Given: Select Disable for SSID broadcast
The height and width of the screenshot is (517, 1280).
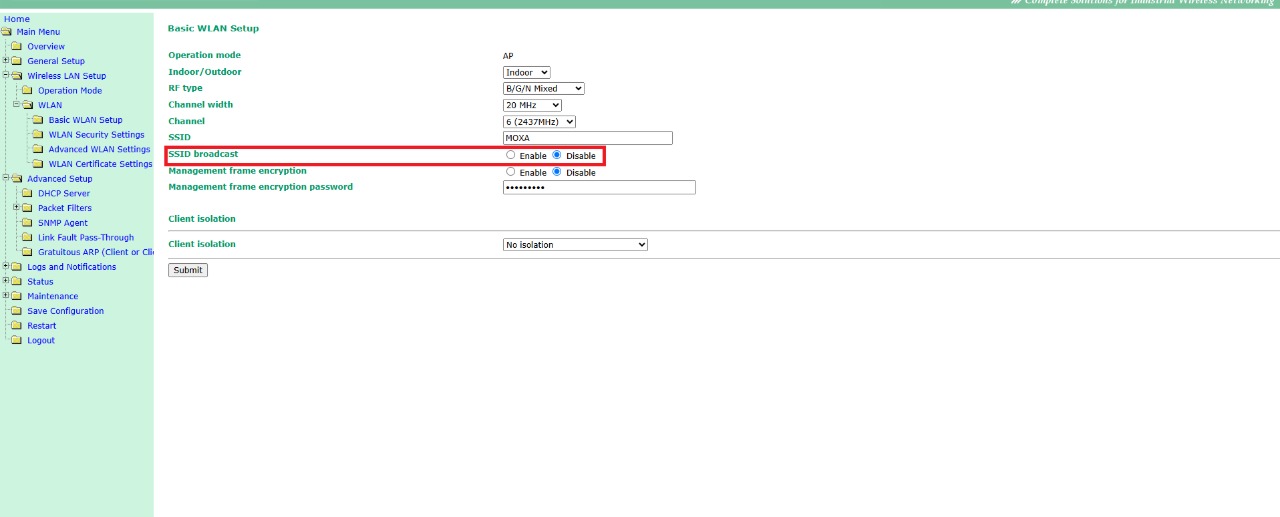Looking at the screenshot, I should click(557, 155).
